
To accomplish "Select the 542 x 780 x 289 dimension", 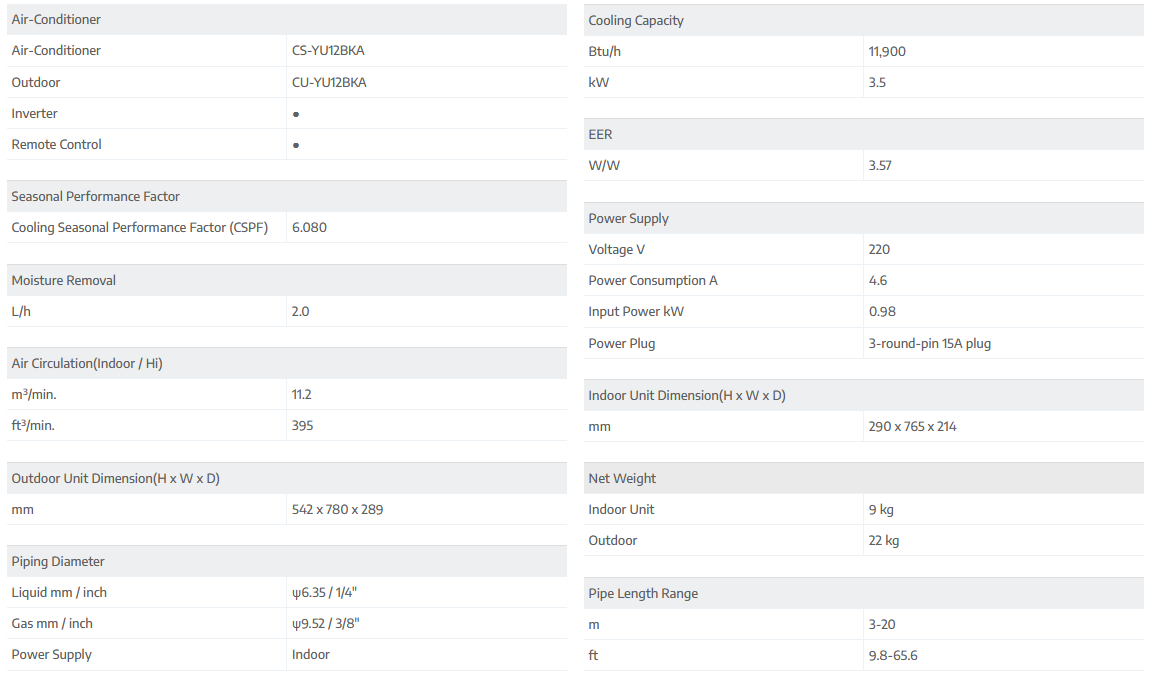I will pos(337,510).
